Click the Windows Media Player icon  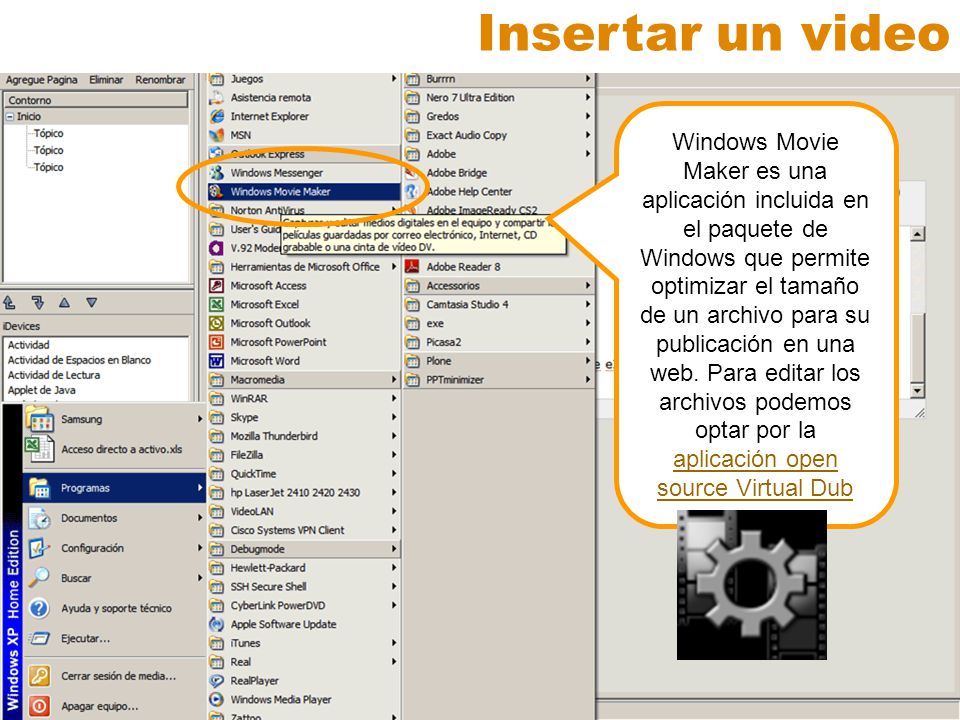click(x=216, y=699)
